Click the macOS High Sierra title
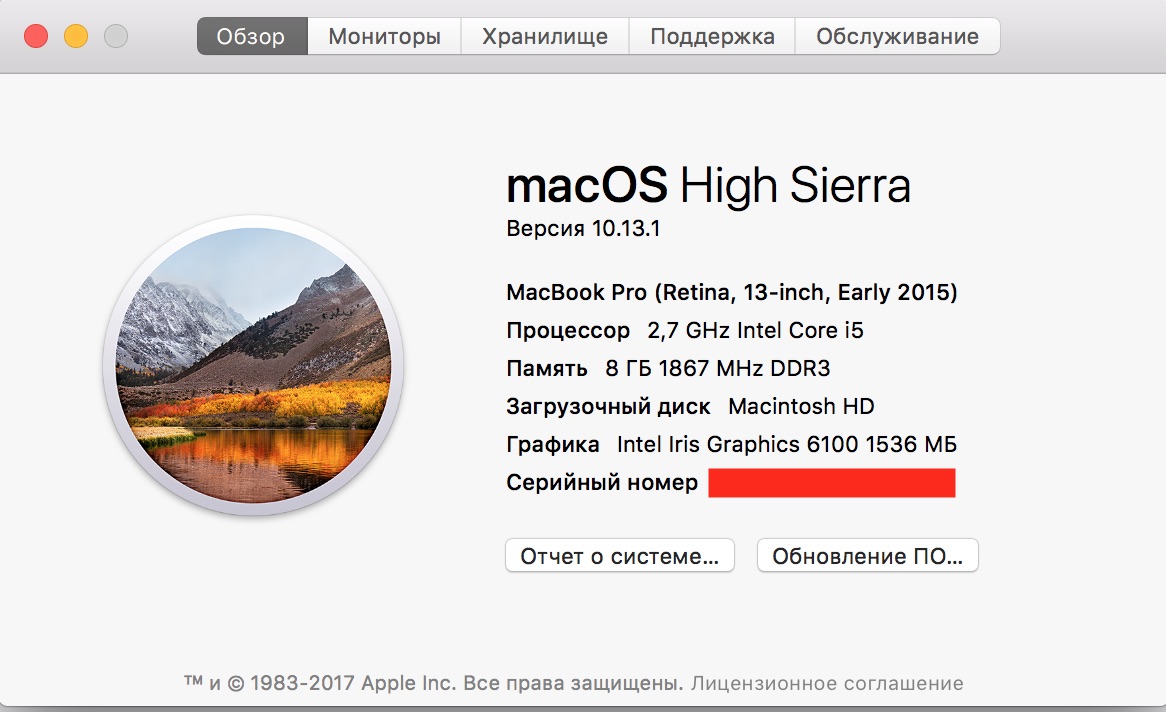 (708, 187)
